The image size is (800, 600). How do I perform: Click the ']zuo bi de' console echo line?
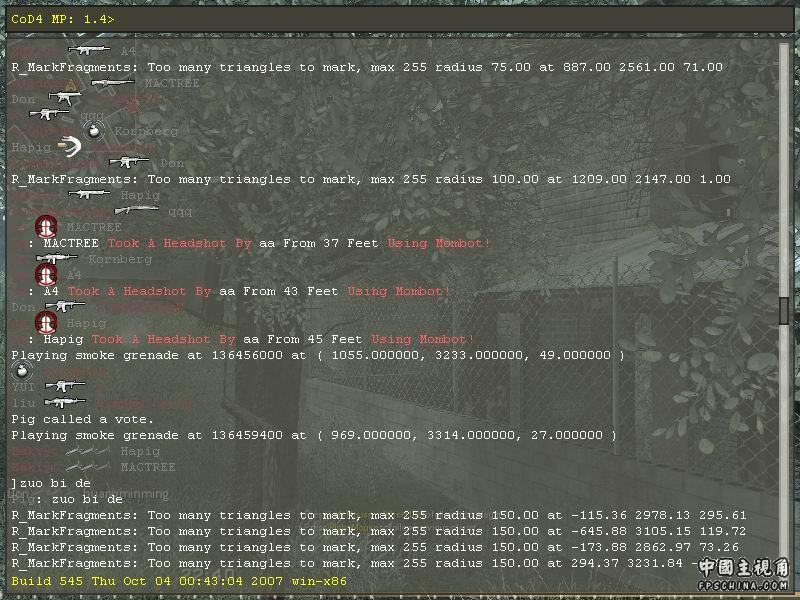click(x=51, y=483)
